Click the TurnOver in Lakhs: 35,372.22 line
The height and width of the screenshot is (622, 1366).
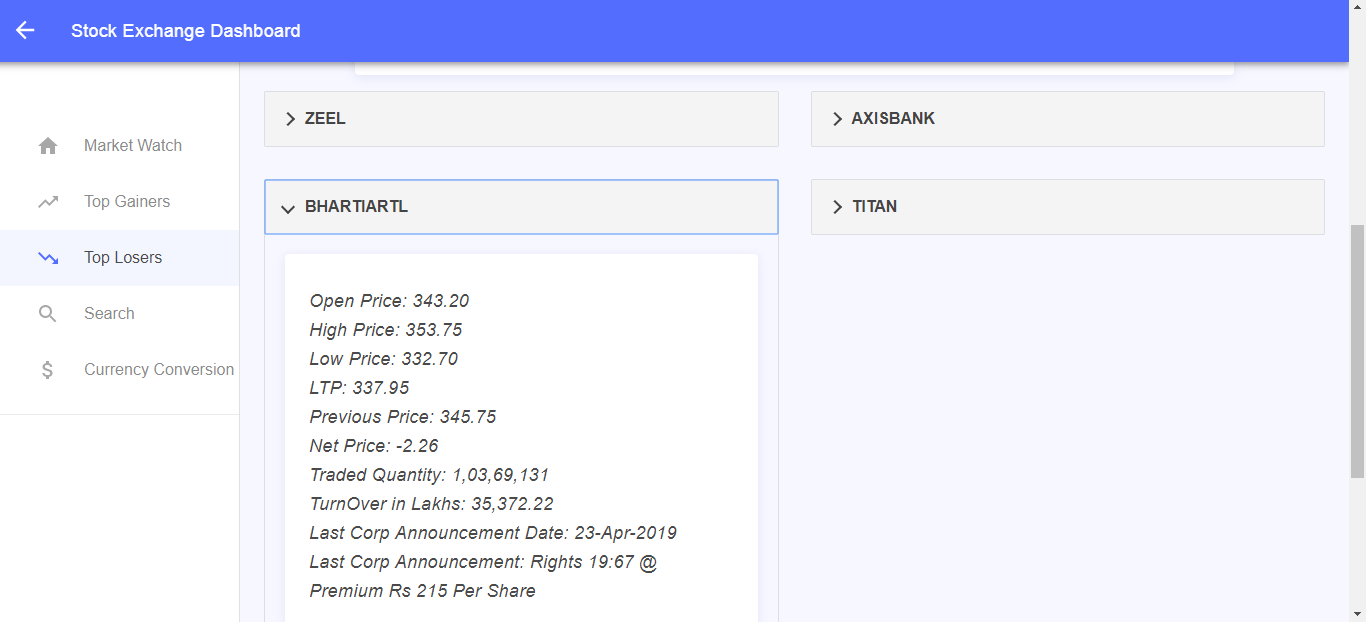pyautogui.click(x=431, y=504)
